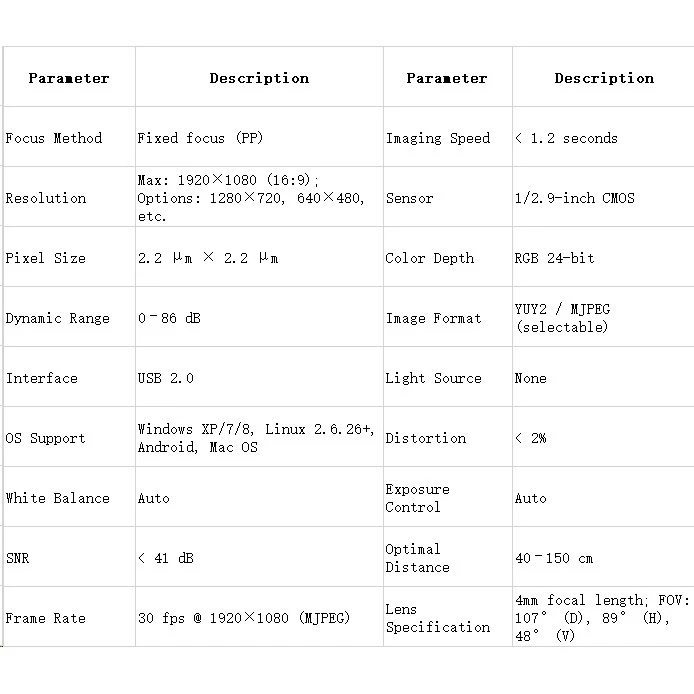
Task: Click the 0–86 dB dynamic range value
Action: [169, 318]
